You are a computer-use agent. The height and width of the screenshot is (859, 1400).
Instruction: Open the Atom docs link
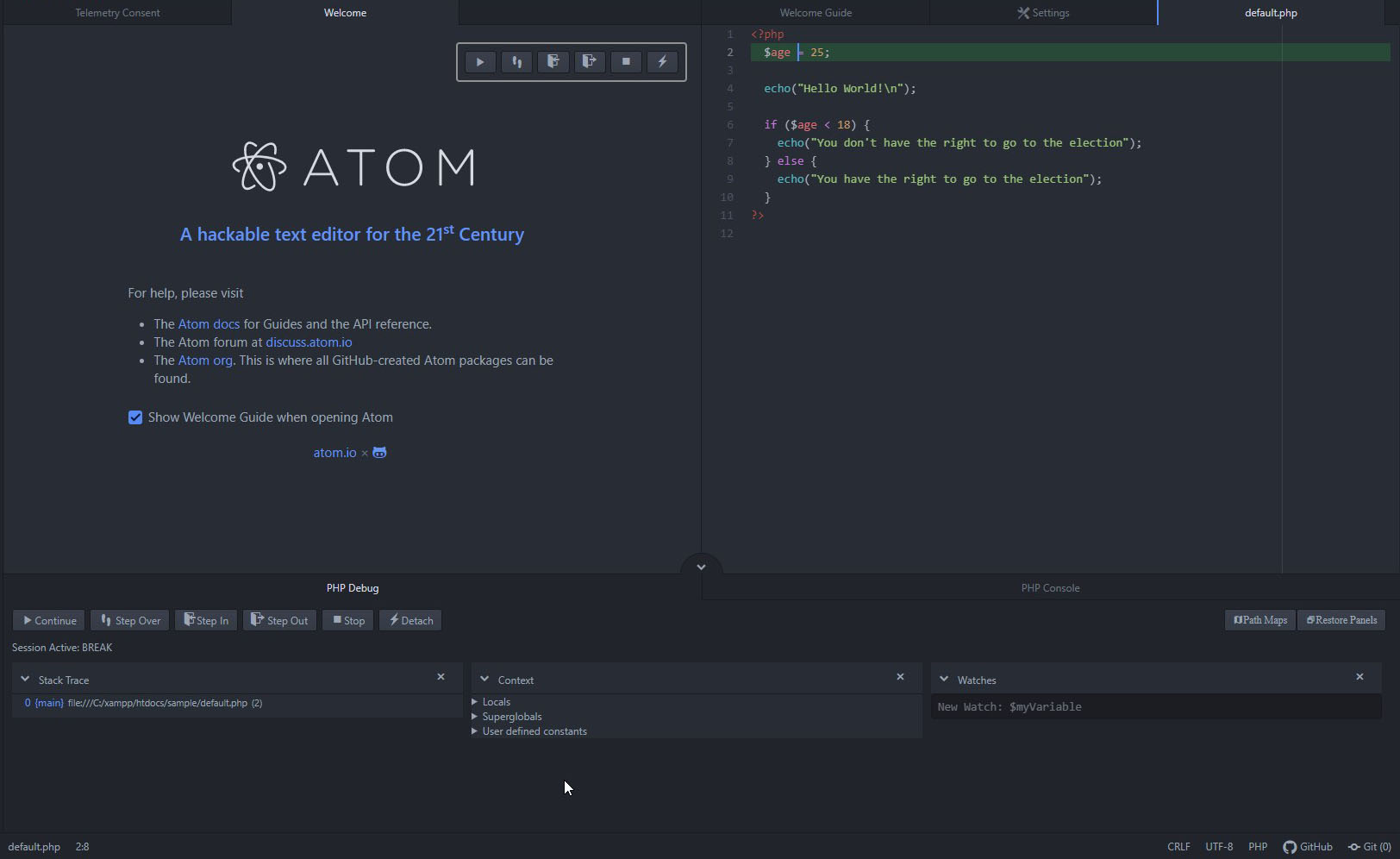(x=209, y=324)
